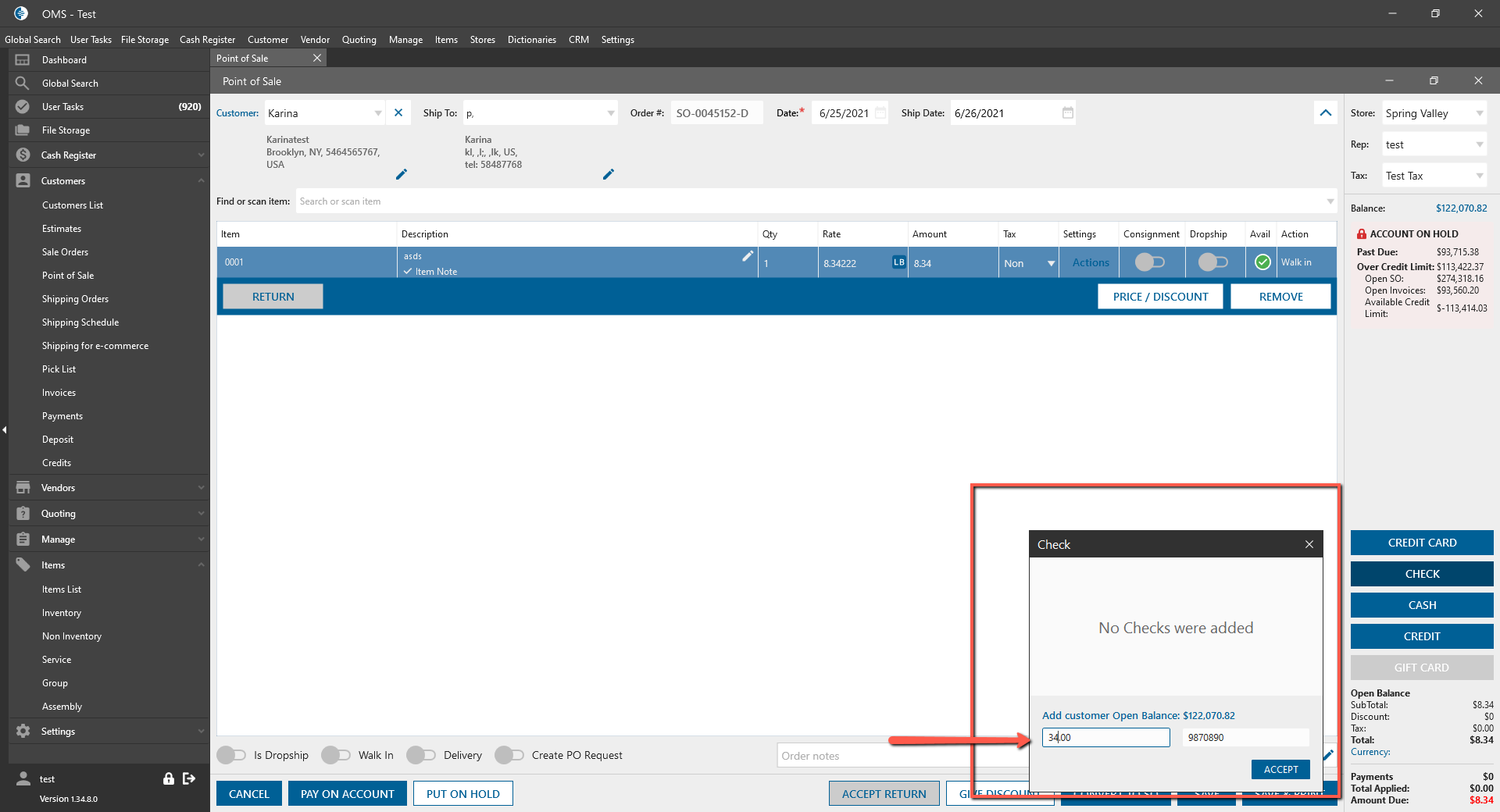
Task: Open the Dictionaries menu
Action: click(x=532, y=40)
